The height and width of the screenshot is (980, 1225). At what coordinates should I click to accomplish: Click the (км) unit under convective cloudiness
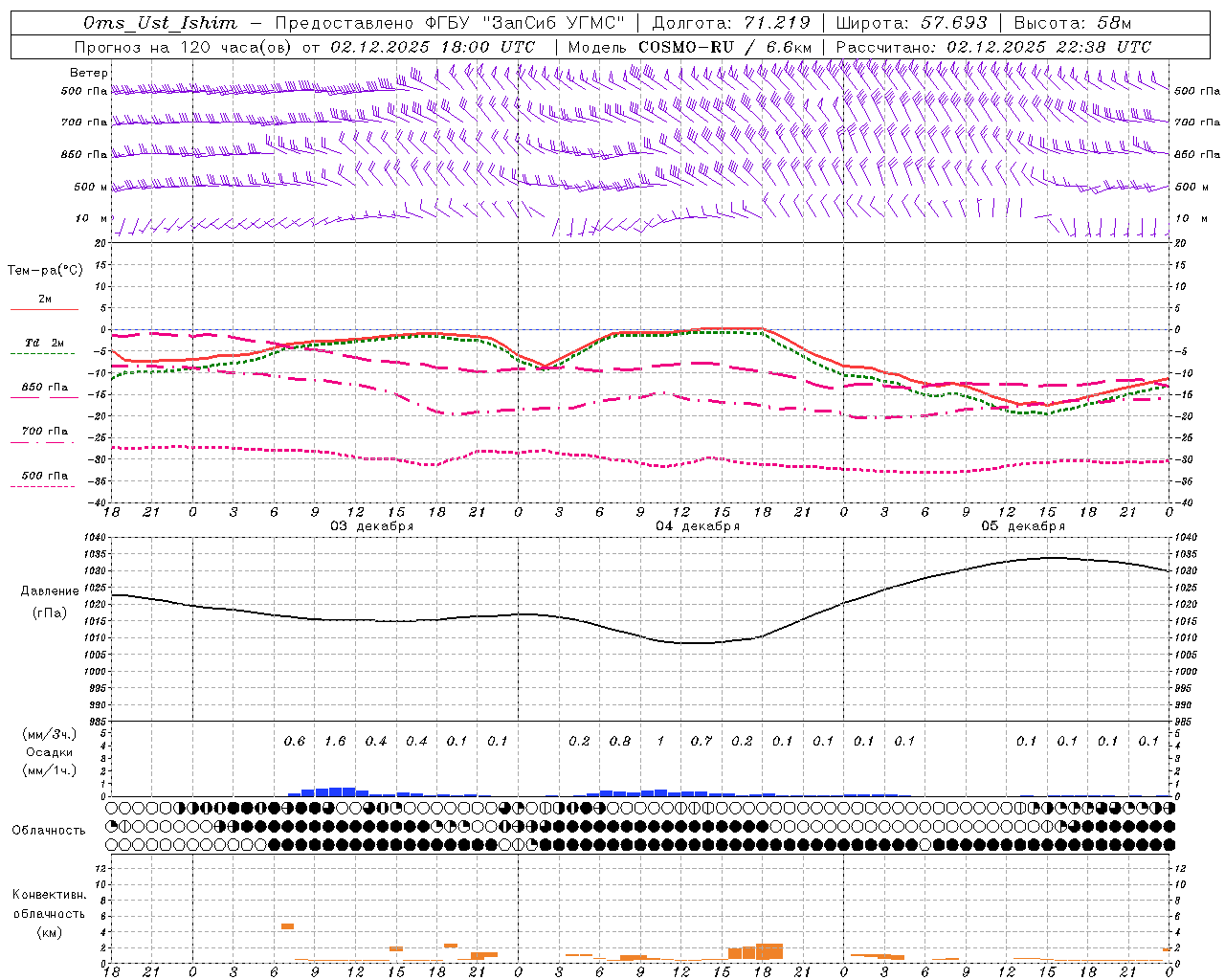point(49,932)
